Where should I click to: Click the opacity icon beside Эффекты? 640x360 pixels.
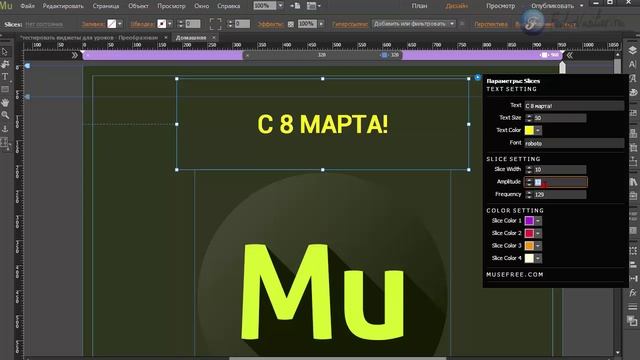291,24
